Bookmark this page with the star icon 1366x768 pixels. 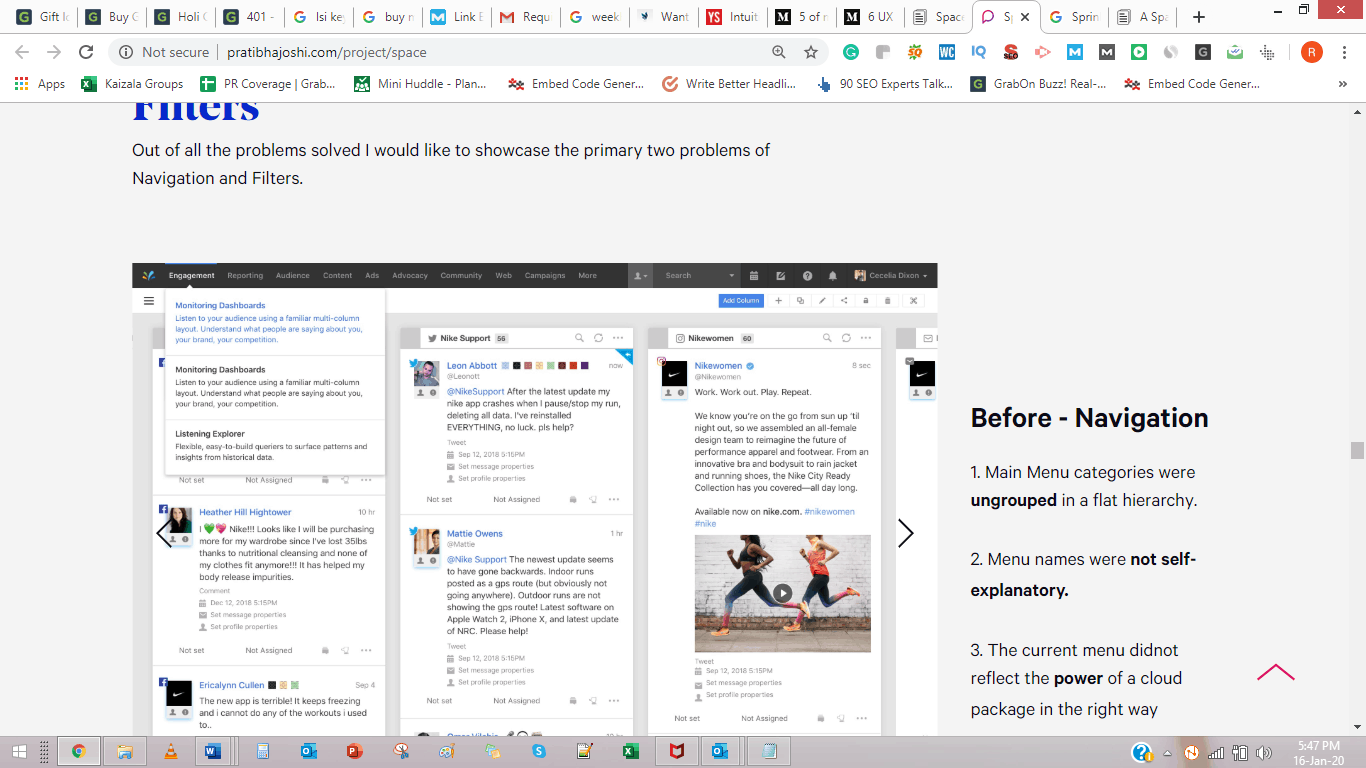point(811,52)
